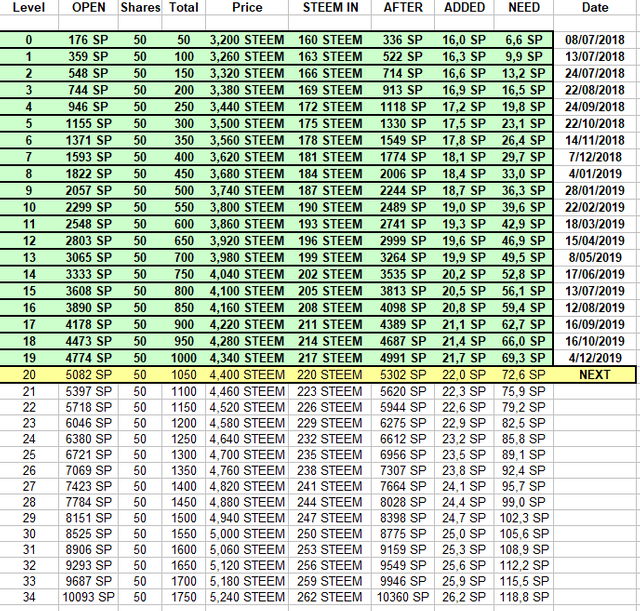Click the cell 6,6 SP

tap(524, 40)
